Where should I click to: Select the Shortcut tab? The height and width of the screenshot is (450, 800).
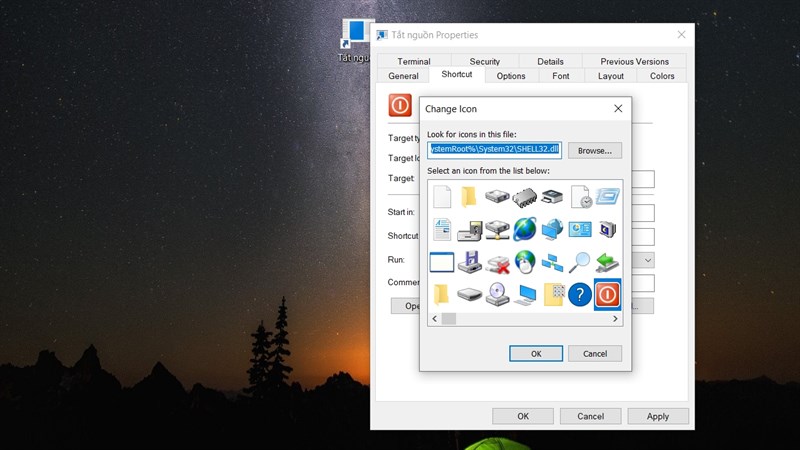457,74
